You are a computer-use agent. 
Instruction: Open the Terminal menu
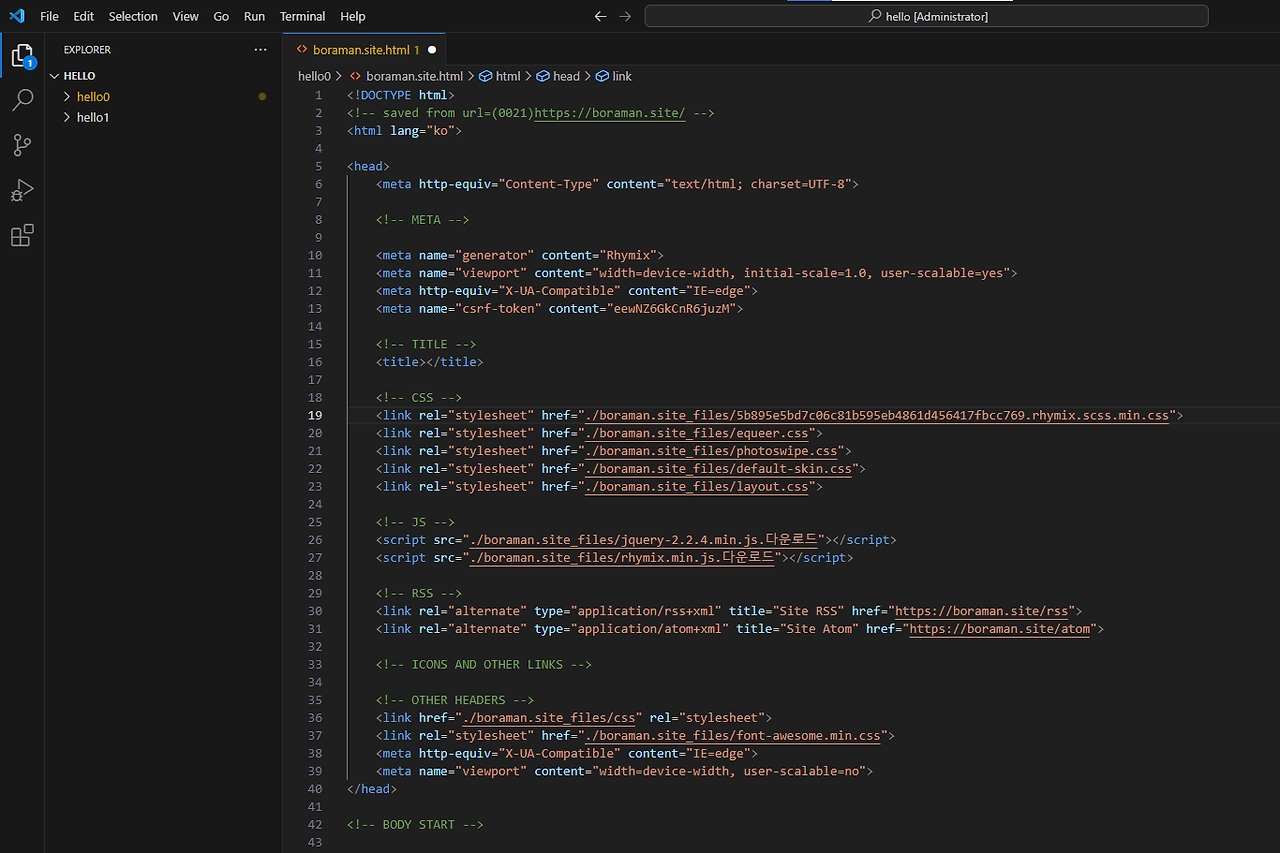click(302, 16)
